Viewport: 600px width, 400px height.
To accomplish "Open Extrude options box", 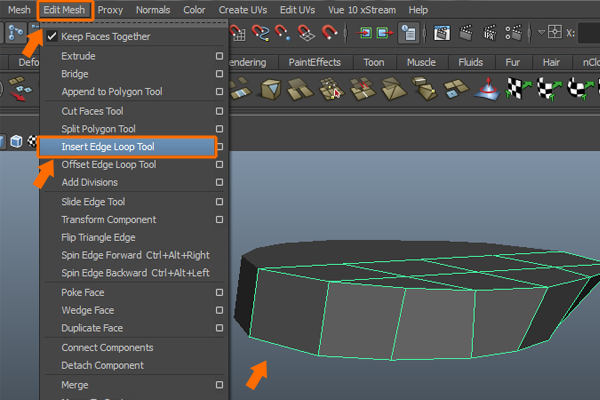I will 219,56.
